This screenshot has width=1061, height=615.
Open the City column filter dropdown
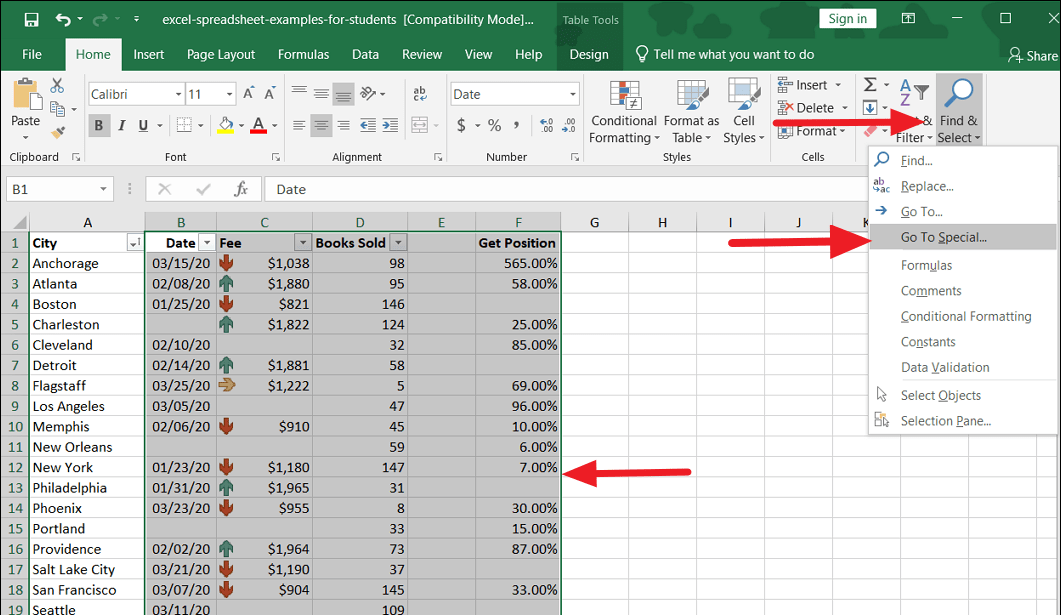[133, 243]
